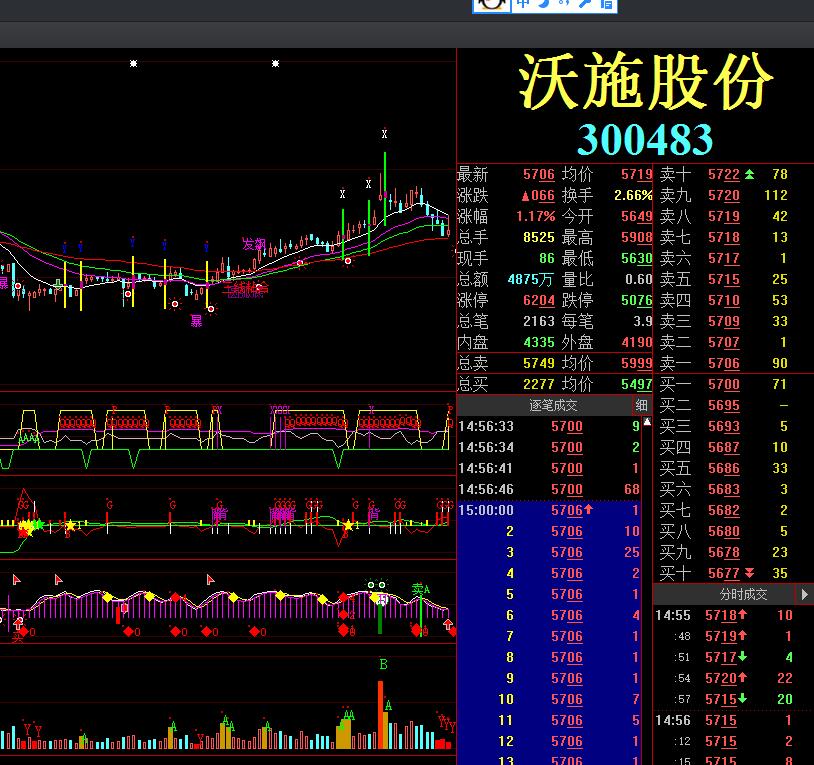
Task: Click the 总额 value 4875万
Action: [530, 279]
